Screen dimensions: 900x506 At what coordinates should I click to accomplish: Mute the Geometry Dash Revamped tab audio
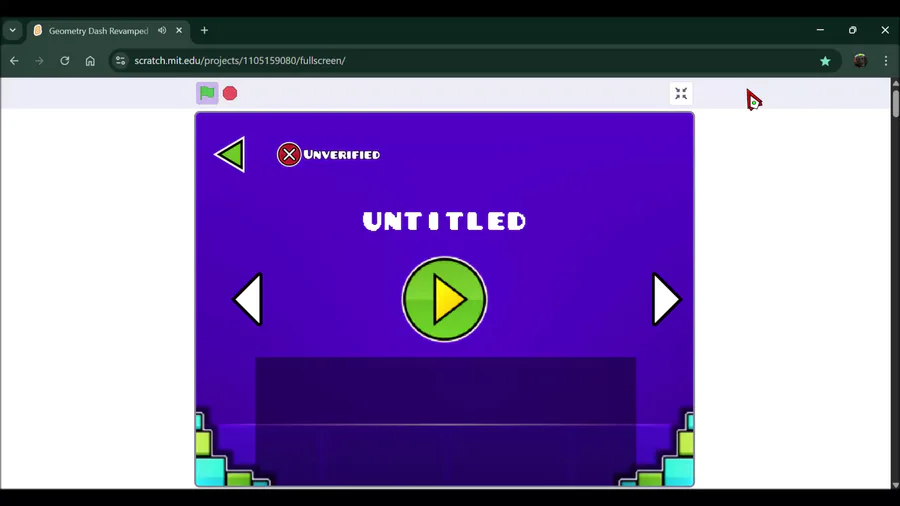point(162,30)
